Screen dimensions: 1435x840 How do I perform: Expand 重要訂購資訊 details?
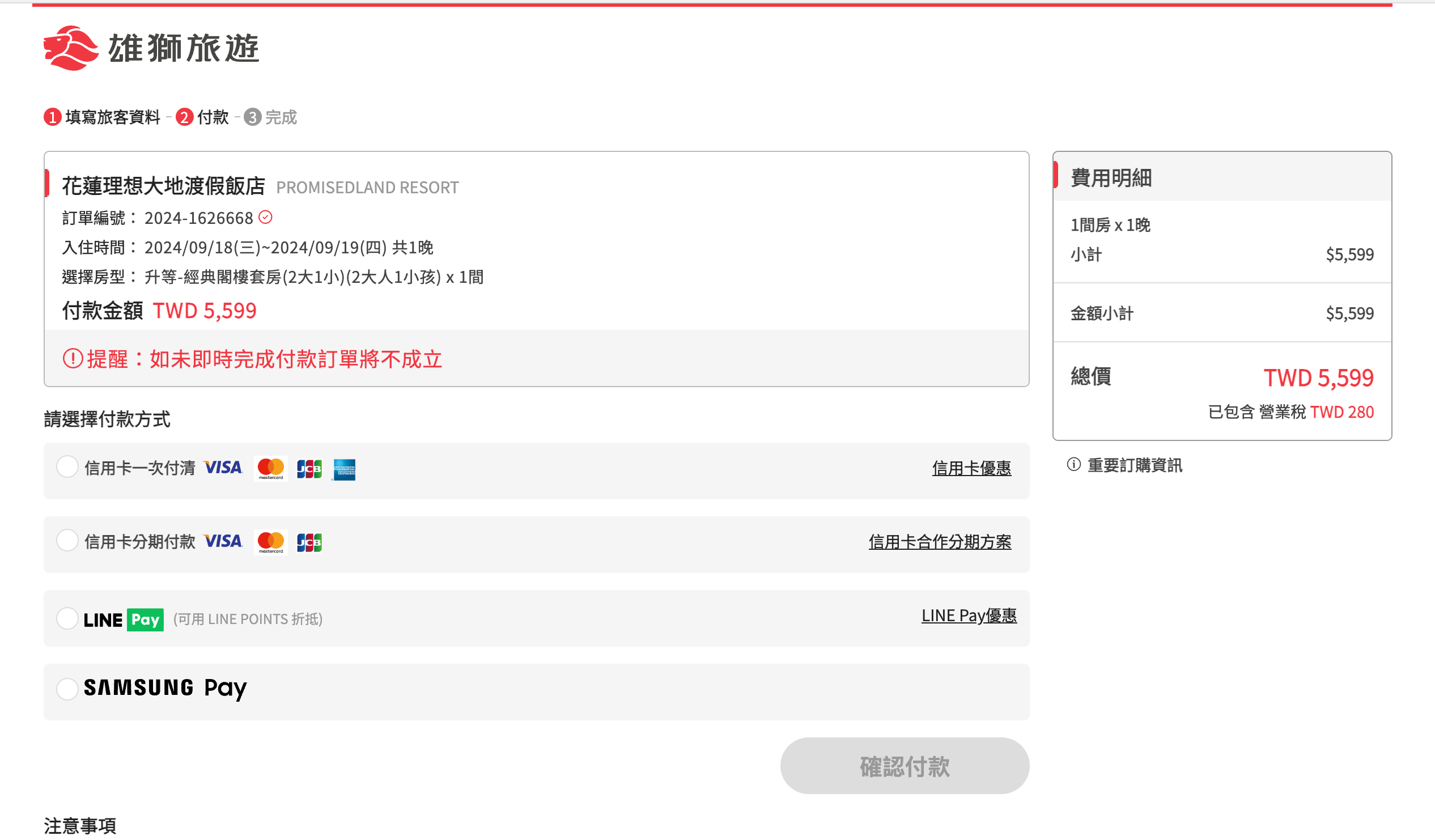[x=1134, y=465]
